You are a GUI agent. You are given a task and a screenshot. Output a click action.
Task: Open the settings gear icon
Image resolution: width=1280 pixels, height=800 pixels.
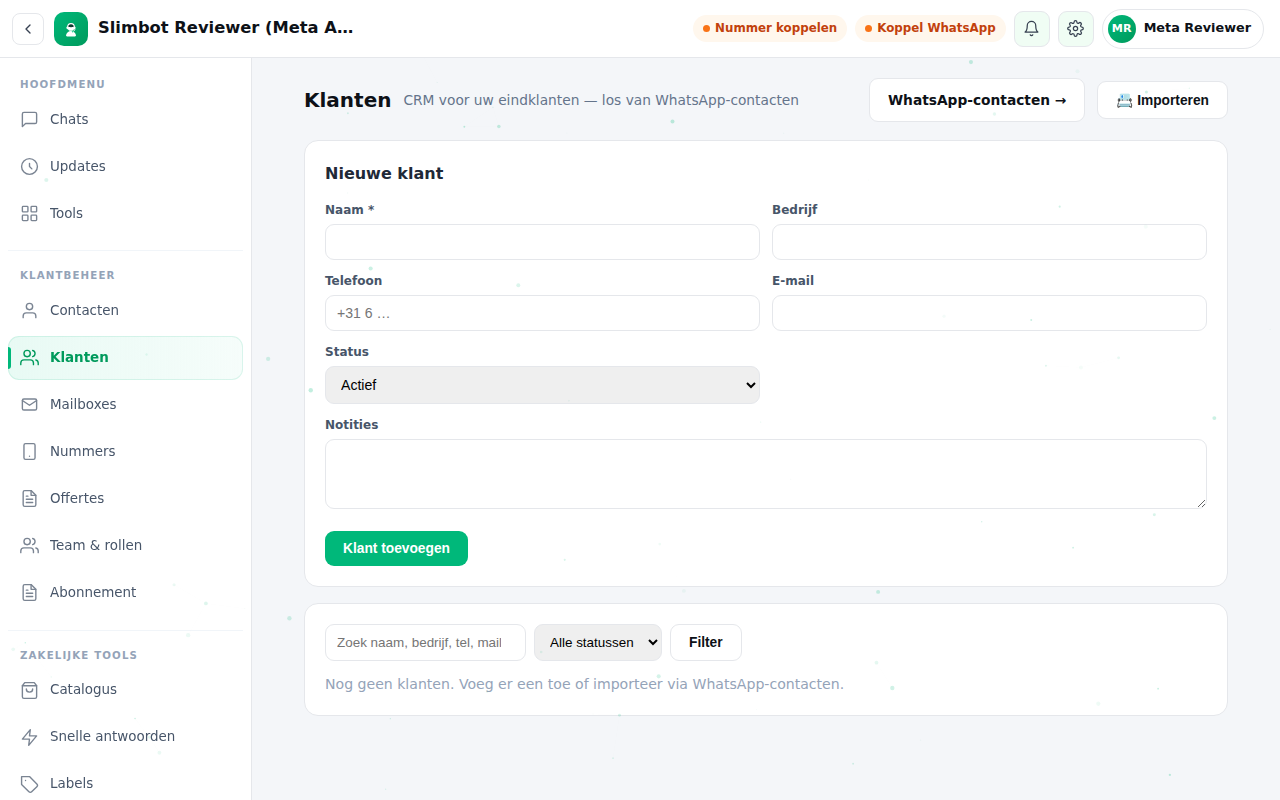pyautogui.click(x=1076, y=29)
